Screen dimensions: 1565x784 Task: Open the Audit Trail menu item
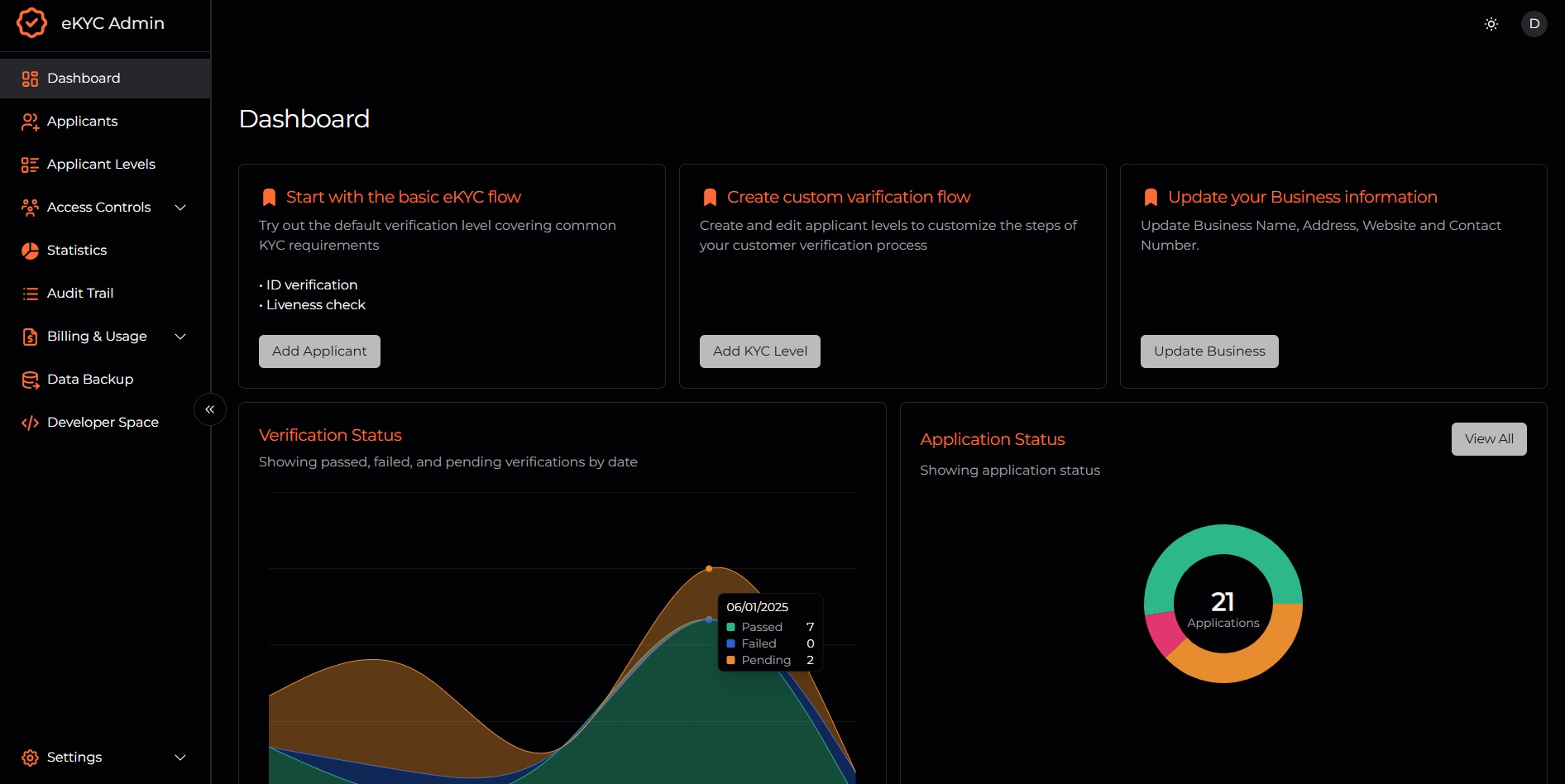[80, 294]
